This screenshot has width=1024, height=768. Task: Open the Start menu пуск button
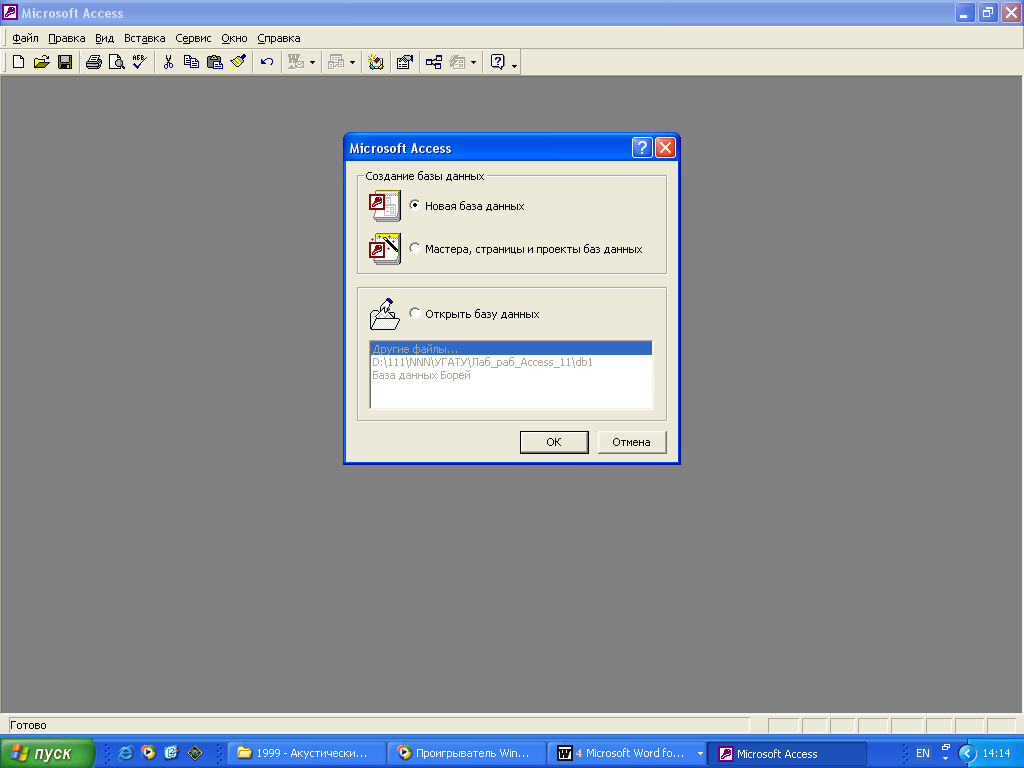coord(47,753)
